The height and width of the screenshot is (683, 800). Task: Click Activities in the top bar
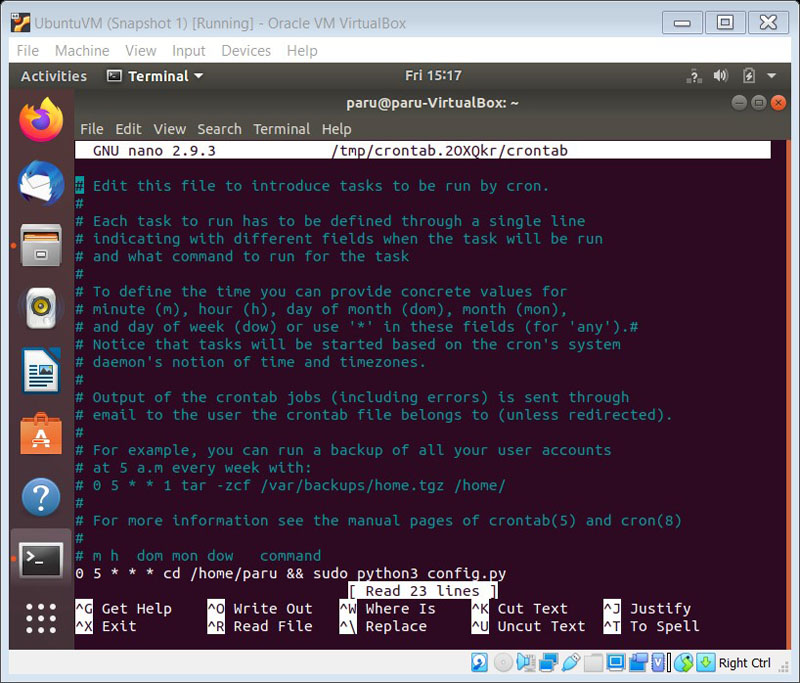click(54, 76)
